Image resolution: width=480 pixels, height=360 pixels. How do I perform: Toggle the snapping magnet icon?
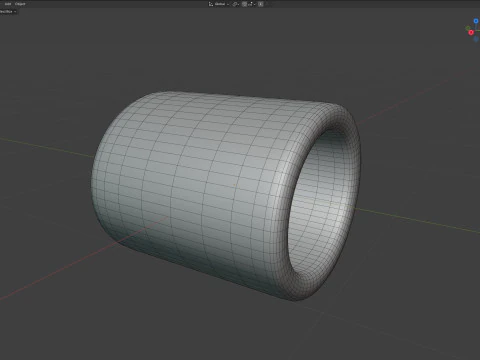click(x=244, y=4)
